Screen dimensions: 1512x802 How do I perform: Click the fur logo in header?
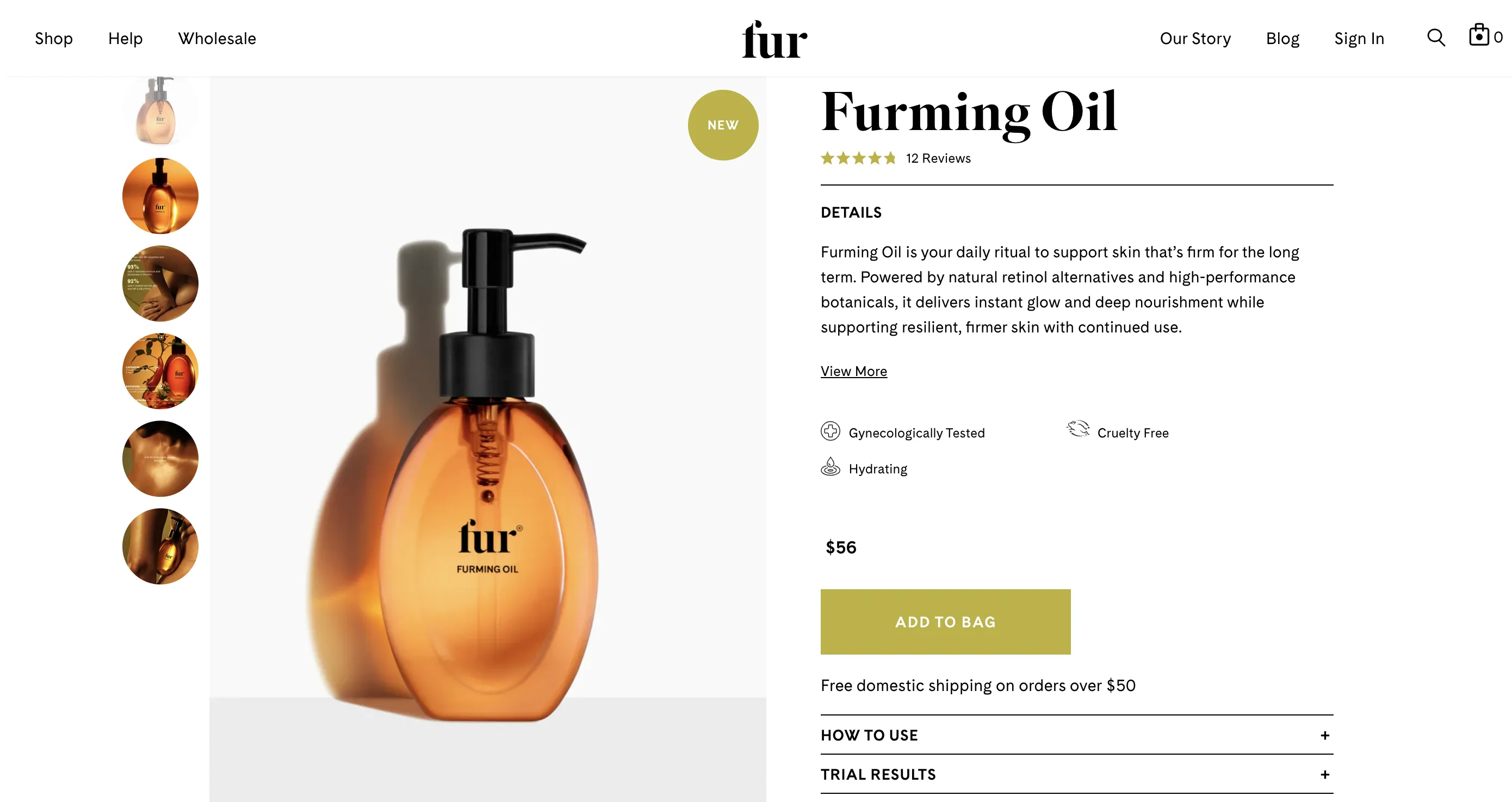[x=775, y=39]
